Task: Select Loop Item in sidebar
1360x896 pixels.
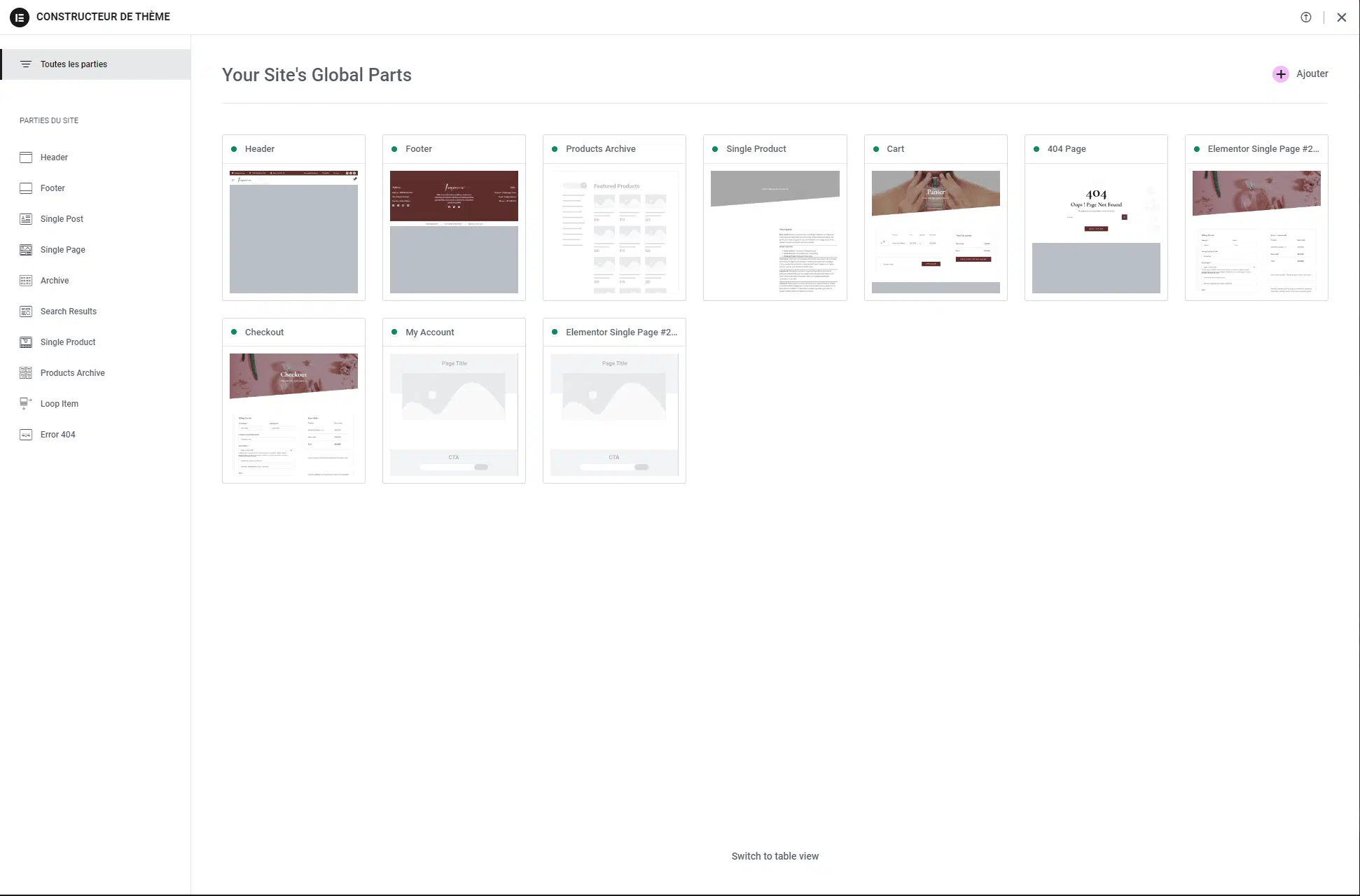Action: tap(60, 404)
